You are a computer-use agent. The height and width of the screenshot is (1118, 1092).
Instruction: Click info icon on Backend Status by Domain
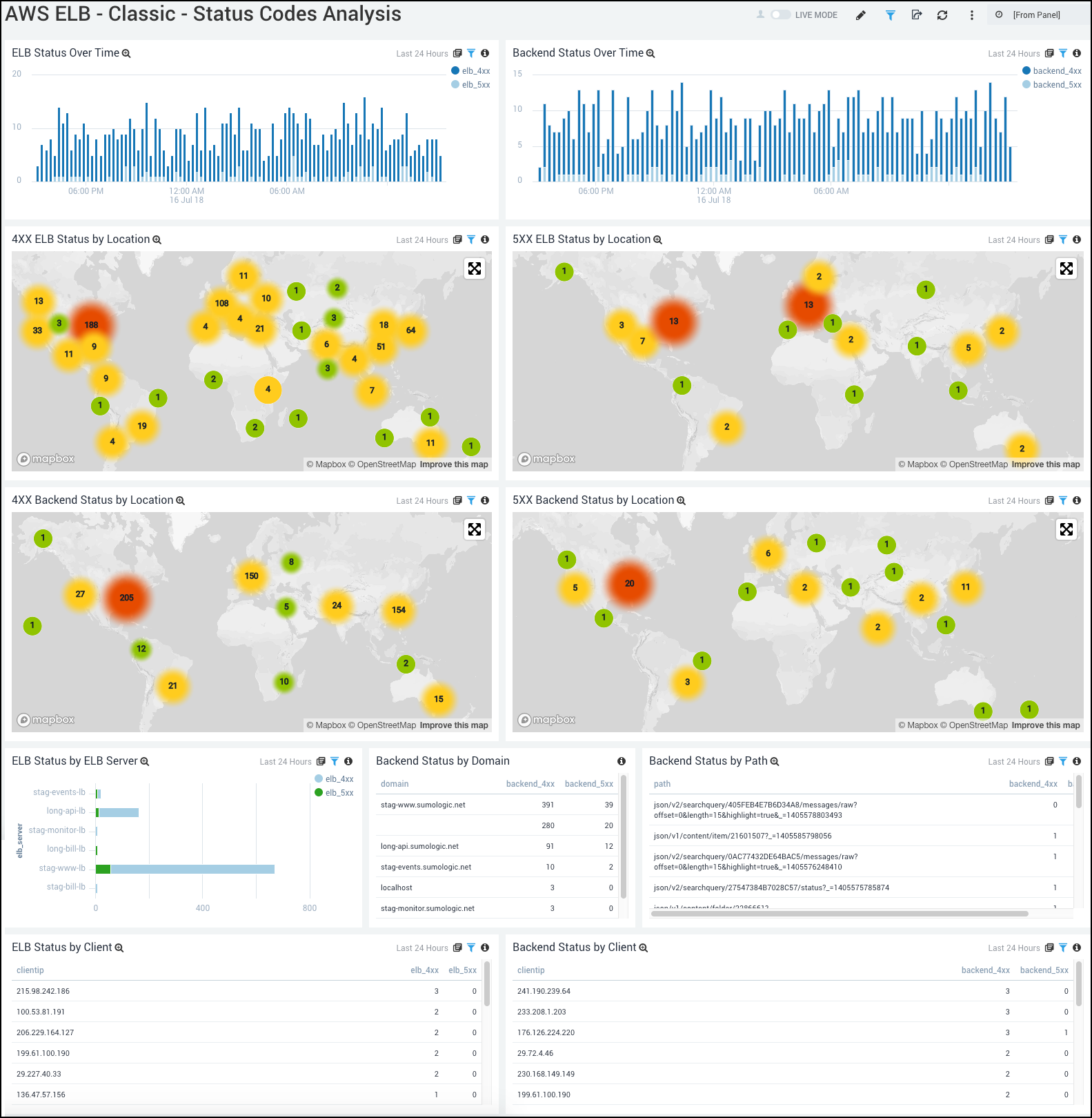point(622,761)
